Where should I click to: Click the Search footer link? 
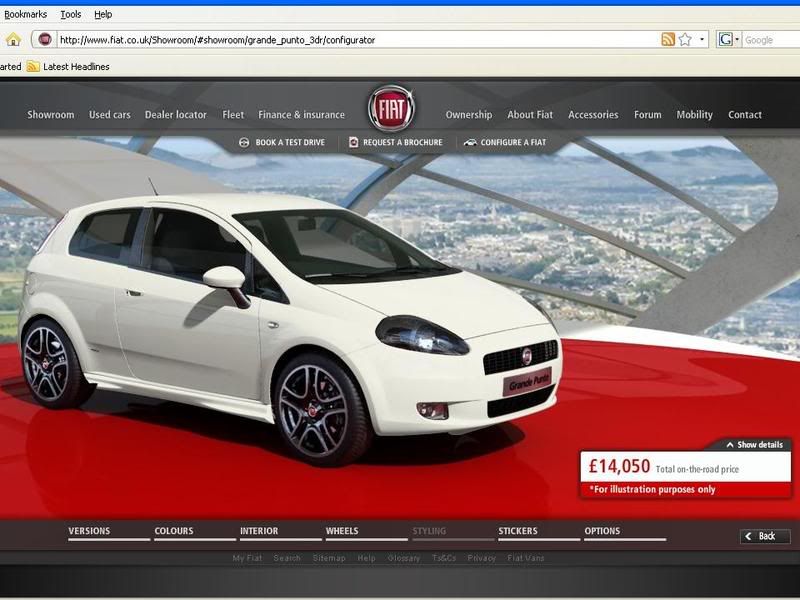click(x=287, y=558)
